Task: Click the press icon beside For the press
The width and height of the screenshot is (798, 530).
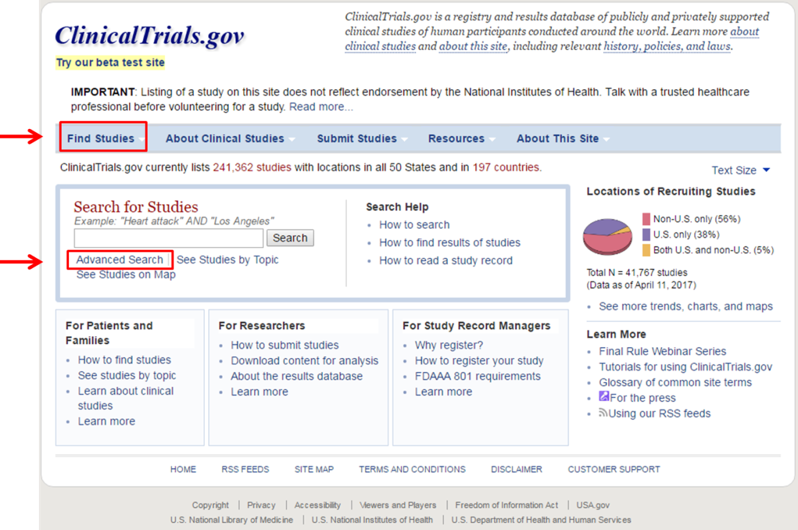Action: [x=604, y=396]
